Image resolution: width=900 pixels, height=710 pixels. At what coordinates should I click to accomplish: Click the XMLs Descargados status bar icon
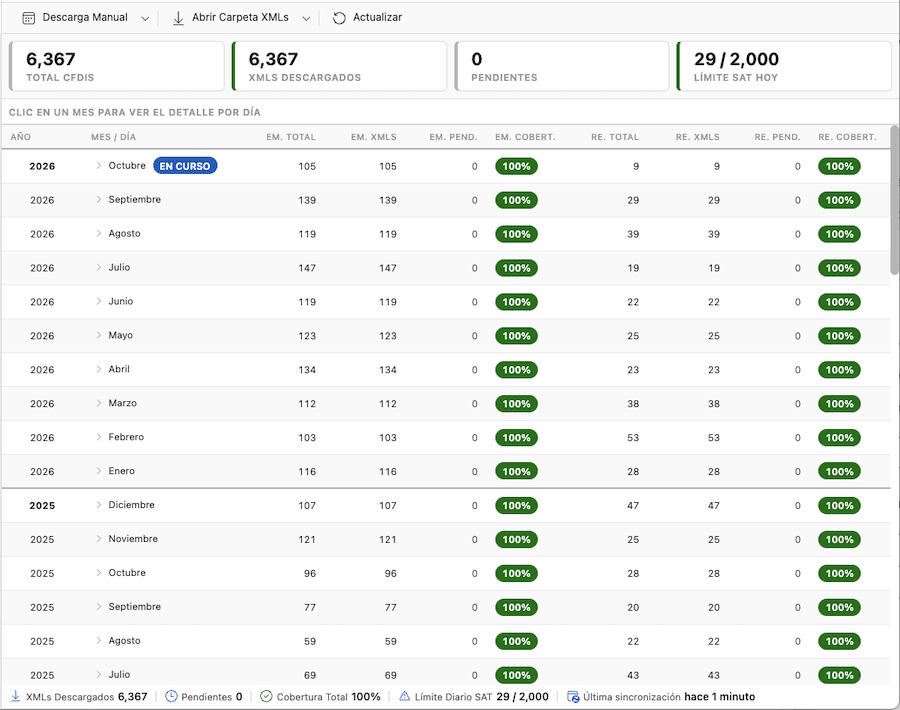tap(15, 696)
